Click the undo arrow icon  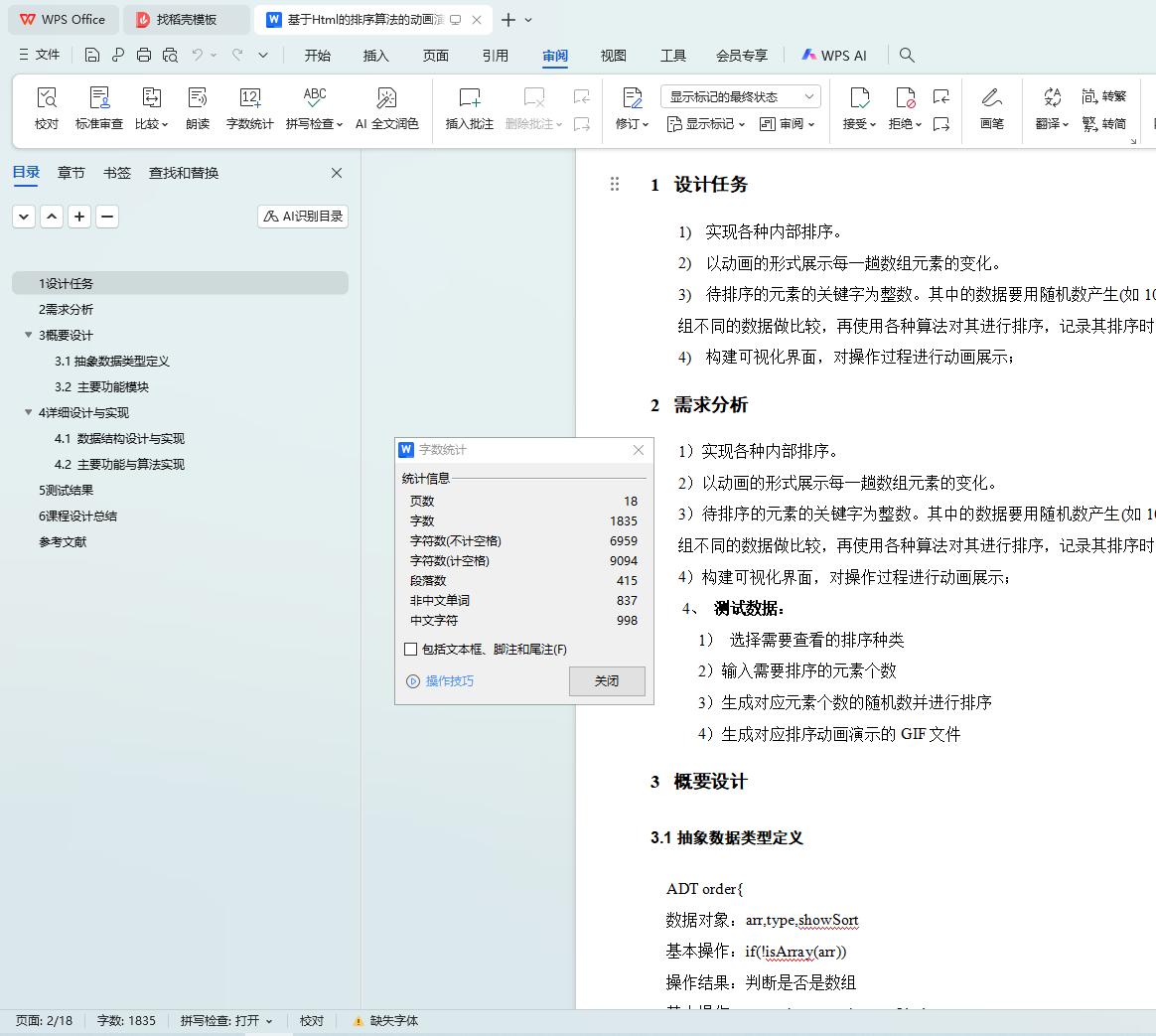tap(197, 55)
